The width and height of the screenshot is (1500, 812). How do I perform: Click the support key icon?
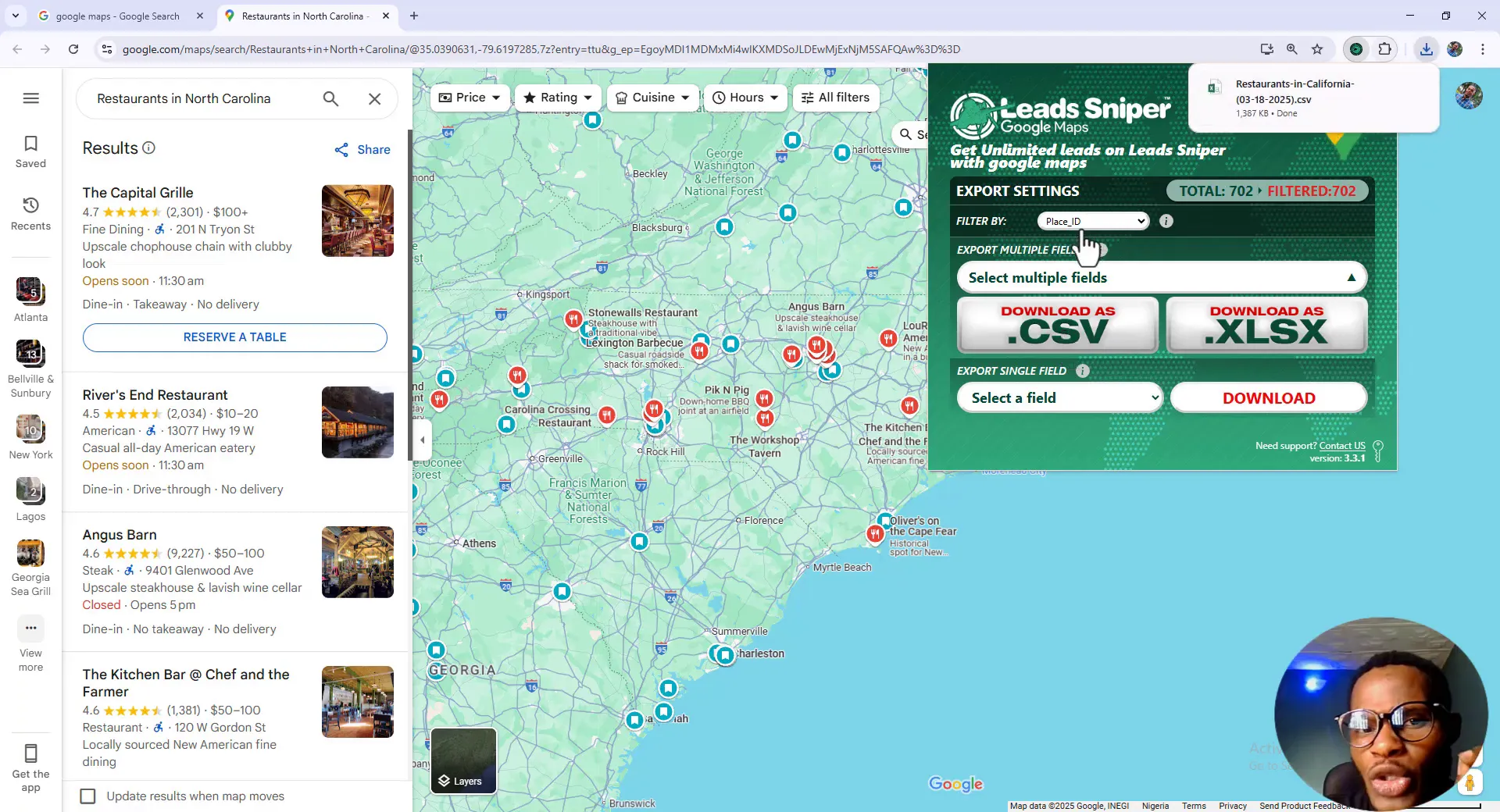pos(1378,451)
